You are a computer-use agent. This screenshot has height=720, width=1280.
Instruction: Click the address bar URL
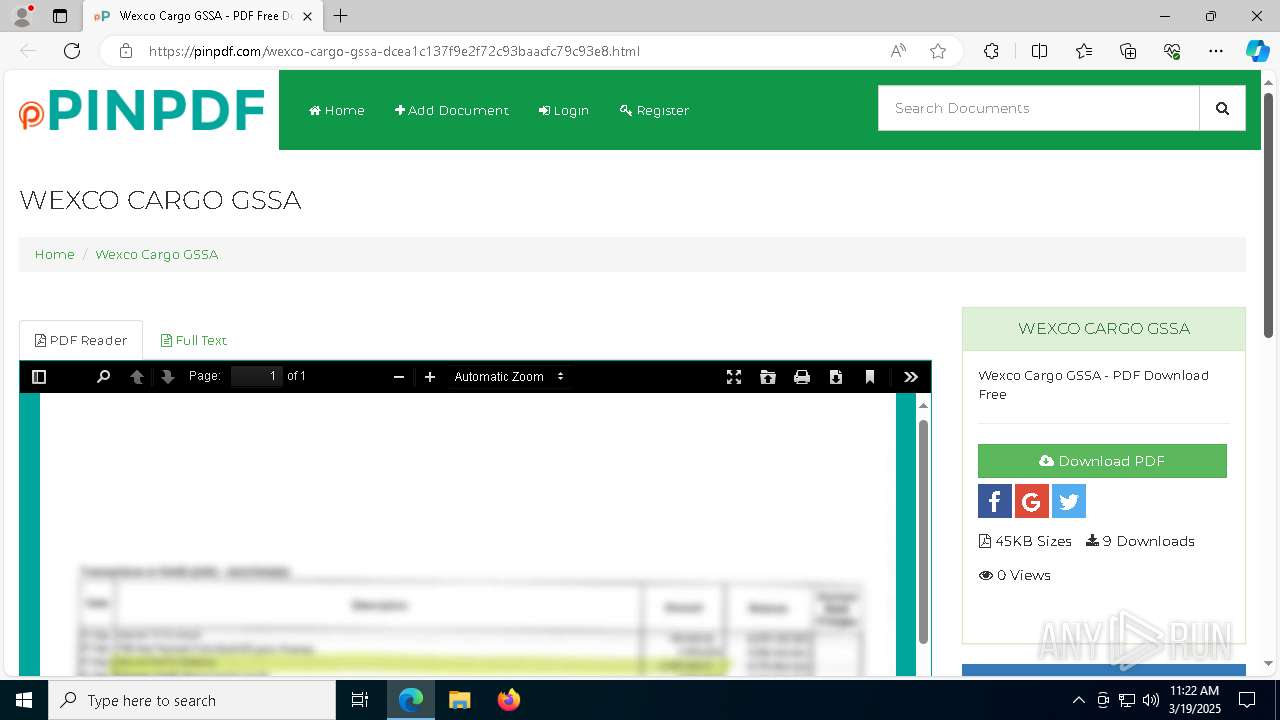tap(394, 51)
